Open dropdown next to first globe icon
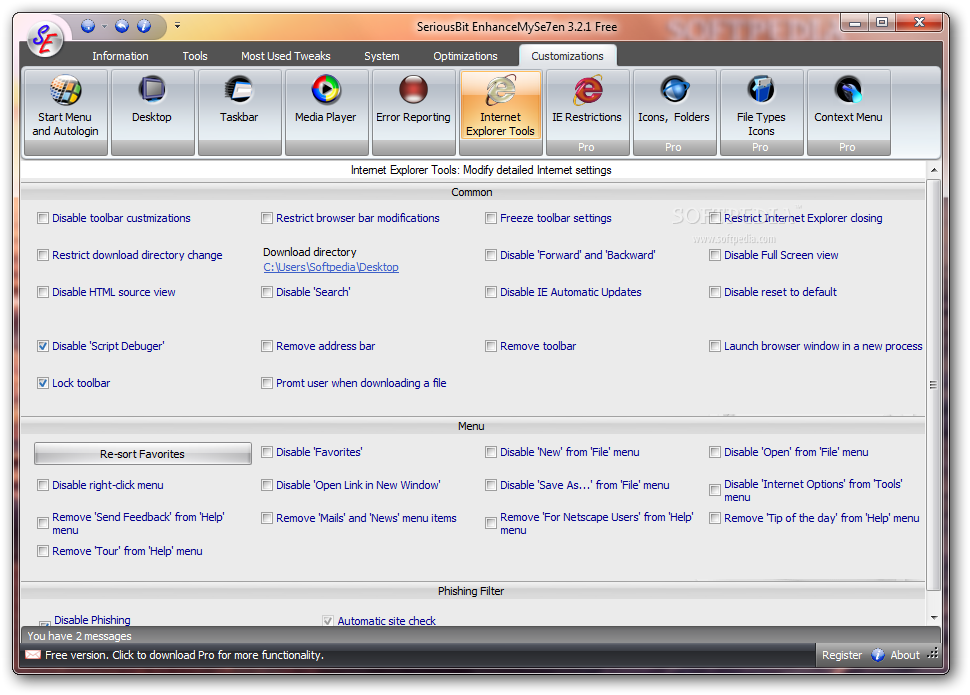Image resolution: width=970 pixels, height=695 pixels. (104, 26)
